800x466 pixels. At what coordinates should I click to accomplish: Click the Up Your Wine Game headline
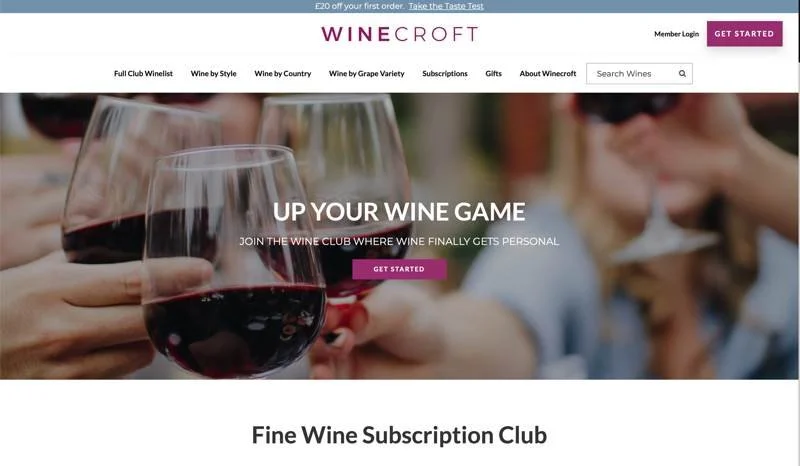(x=399, y=211)
